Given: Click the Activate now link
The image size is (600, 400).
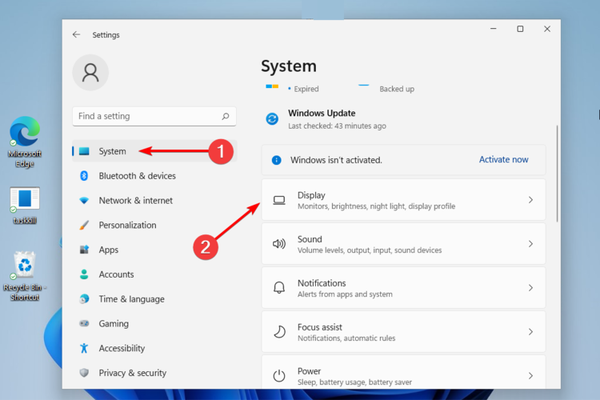Looking at the screenshot, I should coord(503,160).
